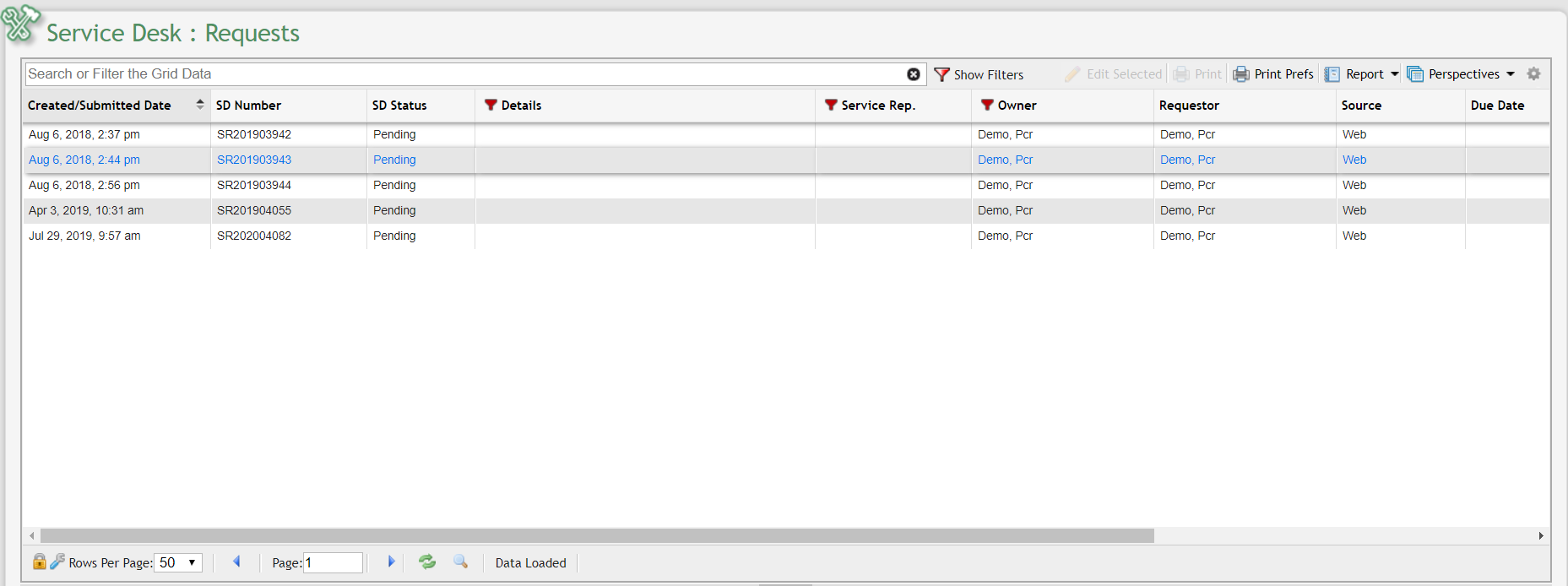Viewport: 1568px width, 586px height.
Task: Click the green refresh icon
Action: (x=427, y=562)
